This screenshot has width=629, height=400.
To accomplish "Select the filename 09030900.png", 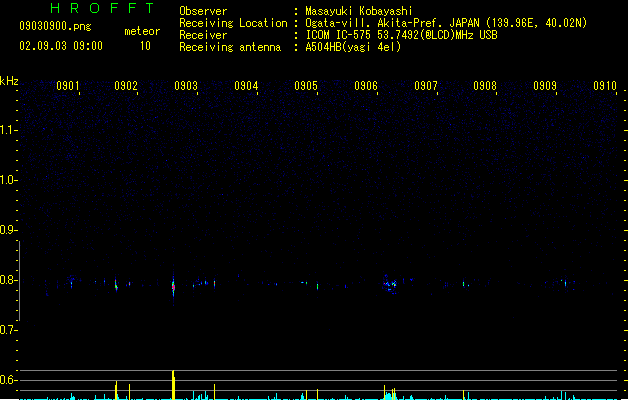I will [x=55, y=27].
